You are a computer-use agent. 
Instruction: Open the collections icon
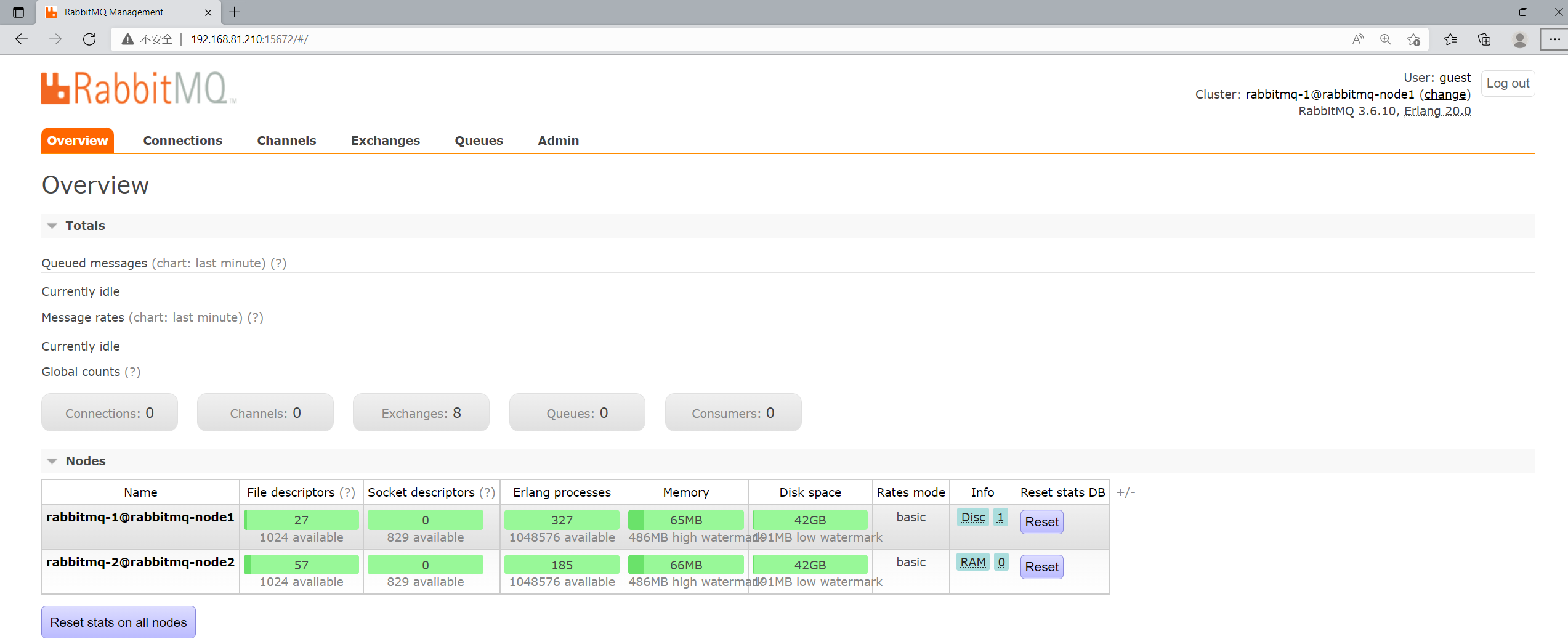tap(1484, 39)
